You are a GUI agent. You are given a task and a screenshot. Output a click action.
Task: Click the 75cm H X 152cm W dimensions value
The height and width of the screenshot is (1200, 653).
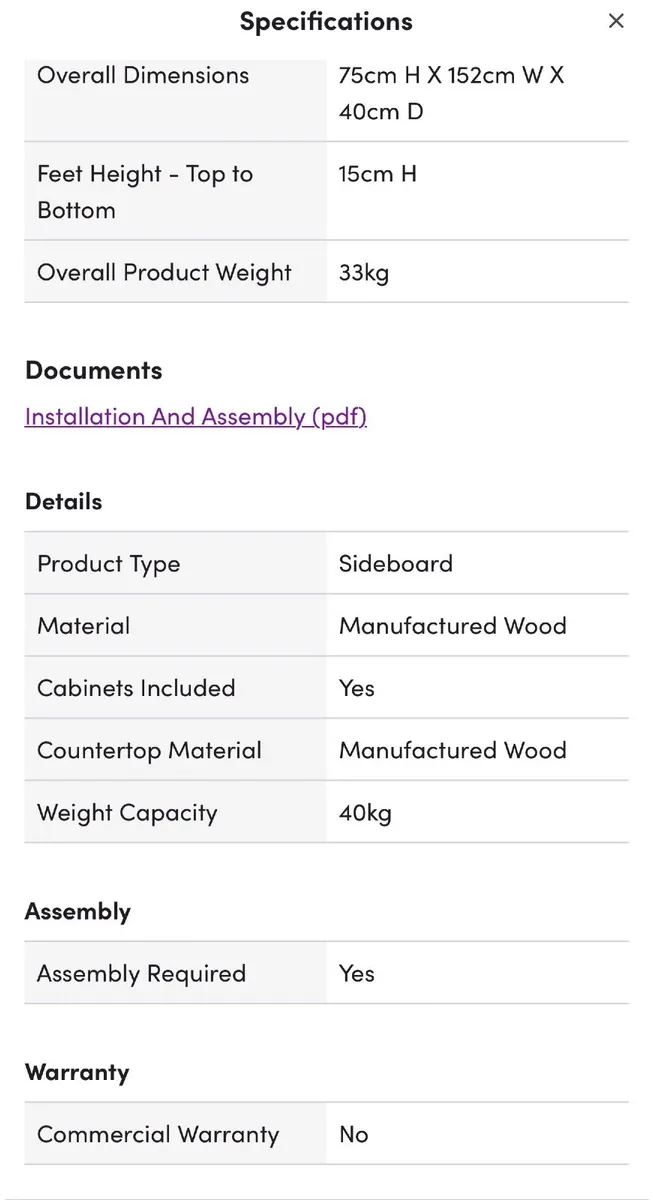(451, 92)
